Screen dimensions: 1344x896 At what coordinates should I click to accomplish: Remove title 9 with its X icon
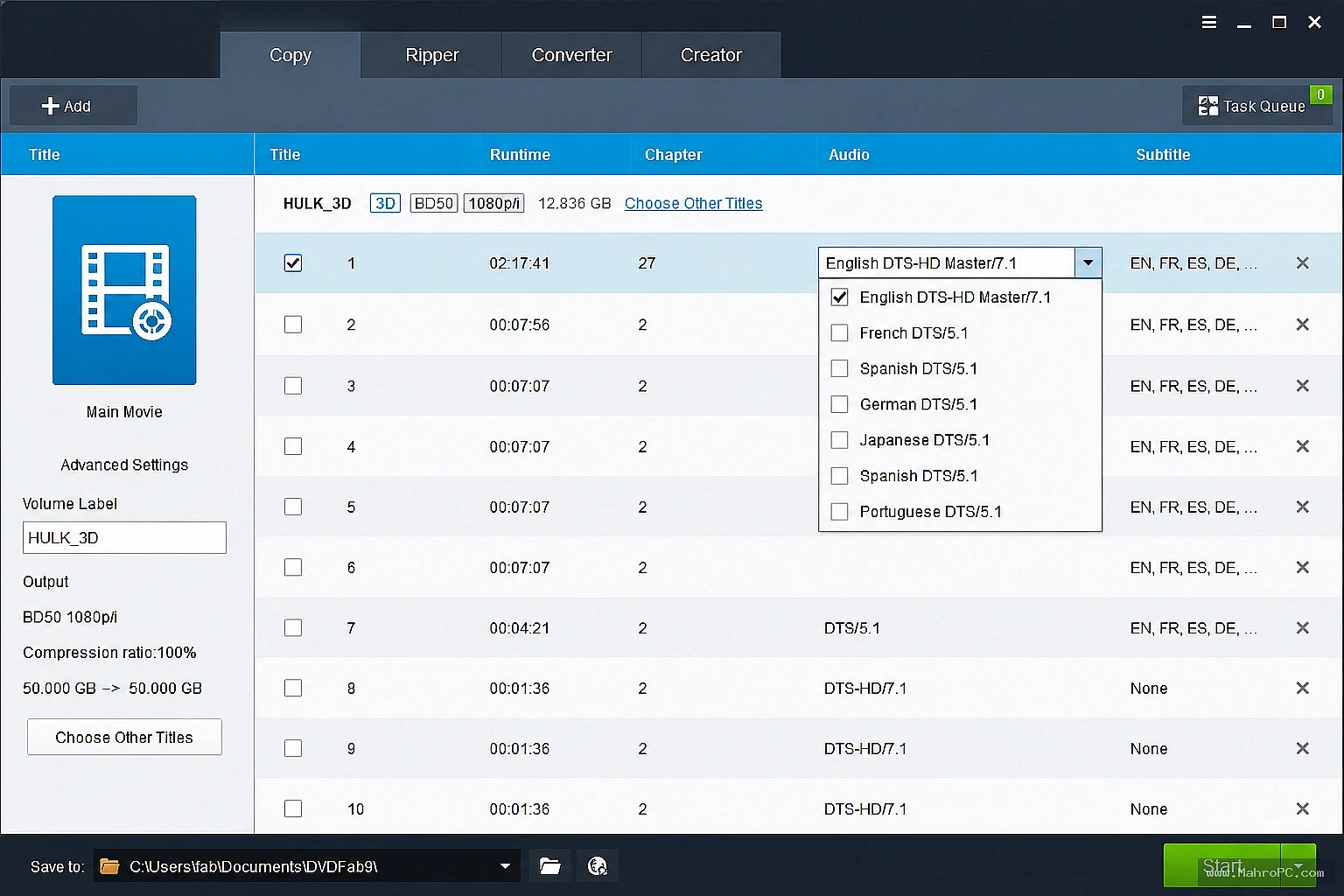[1302, 748]
